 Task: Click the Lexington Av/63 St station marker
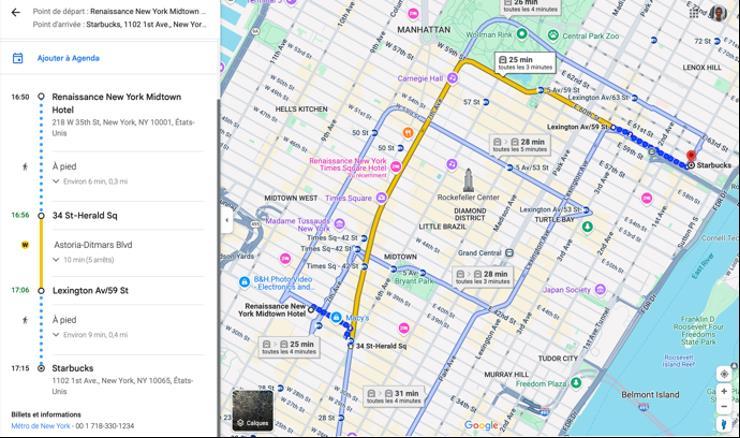point(635,98)
